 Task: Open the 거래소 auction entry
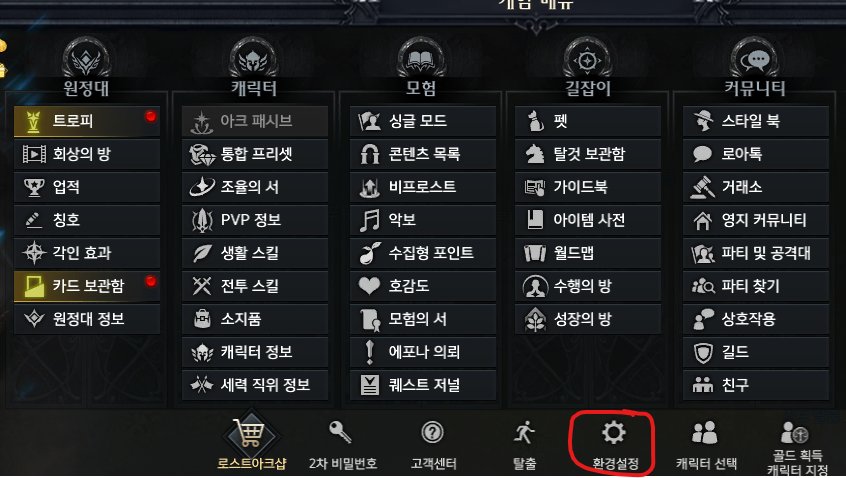(755, 187)
